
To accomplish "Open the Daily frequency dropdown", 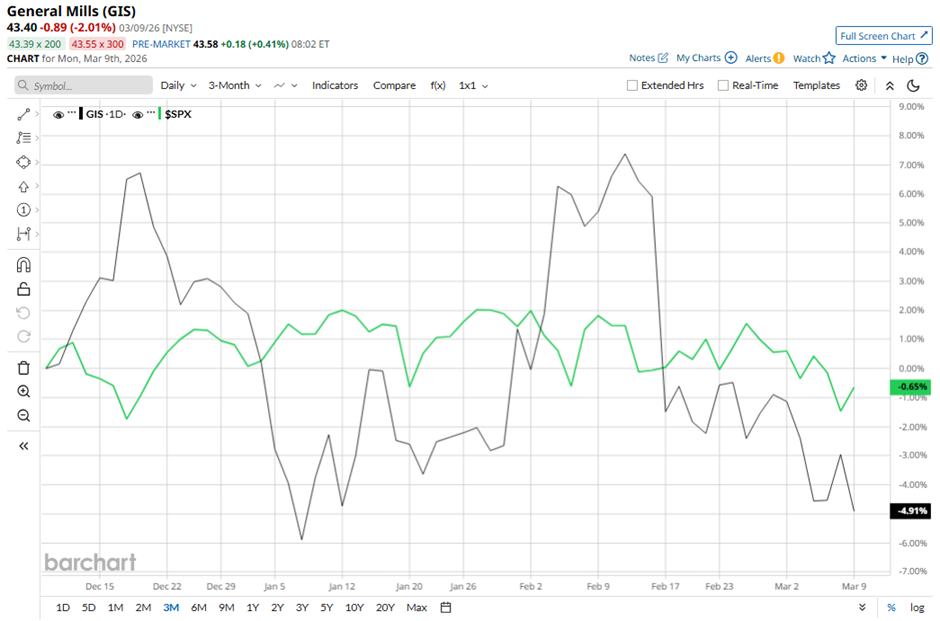I will tap(178, 86).
